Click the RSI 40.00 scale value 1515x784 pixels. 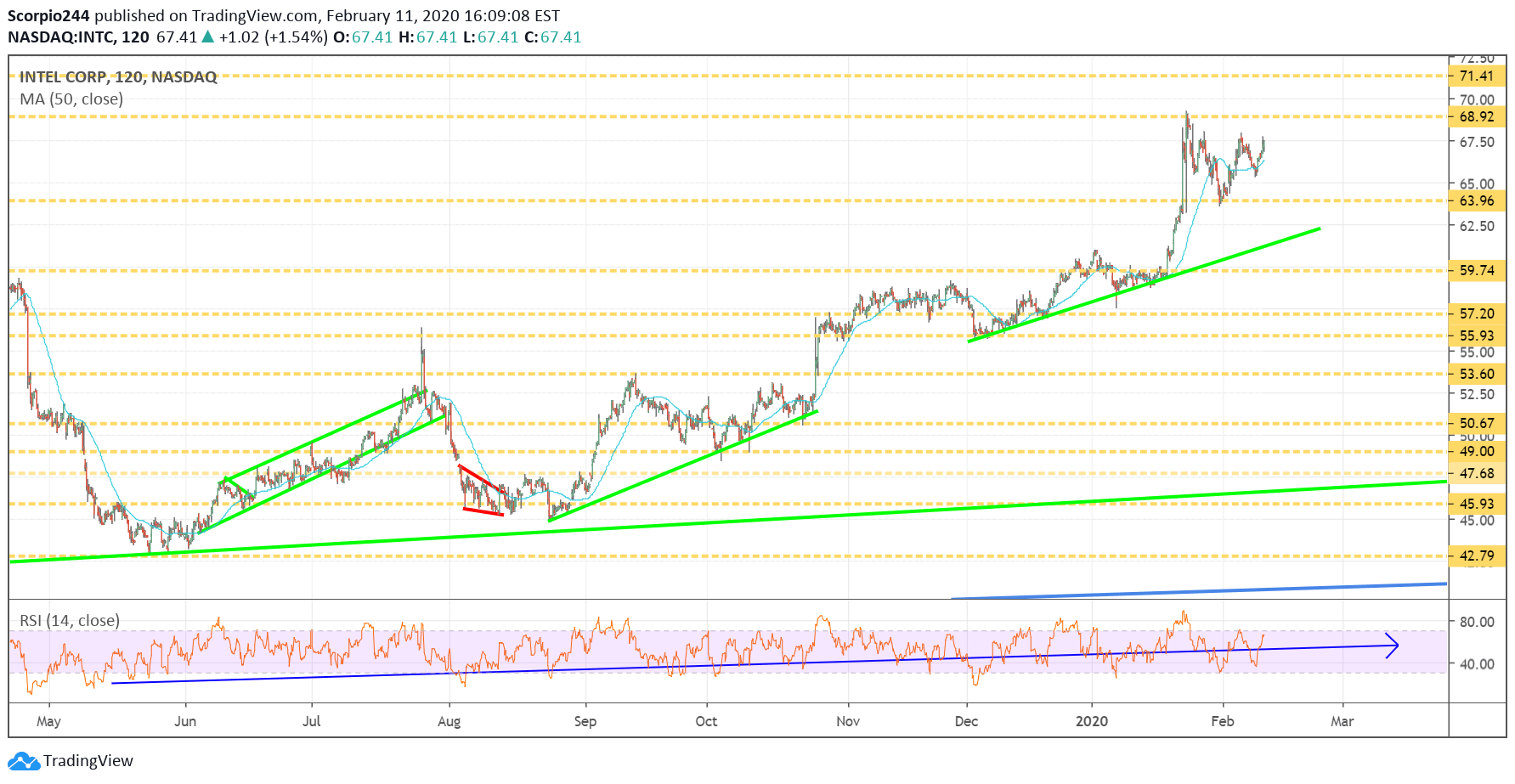pos(1477,664)
